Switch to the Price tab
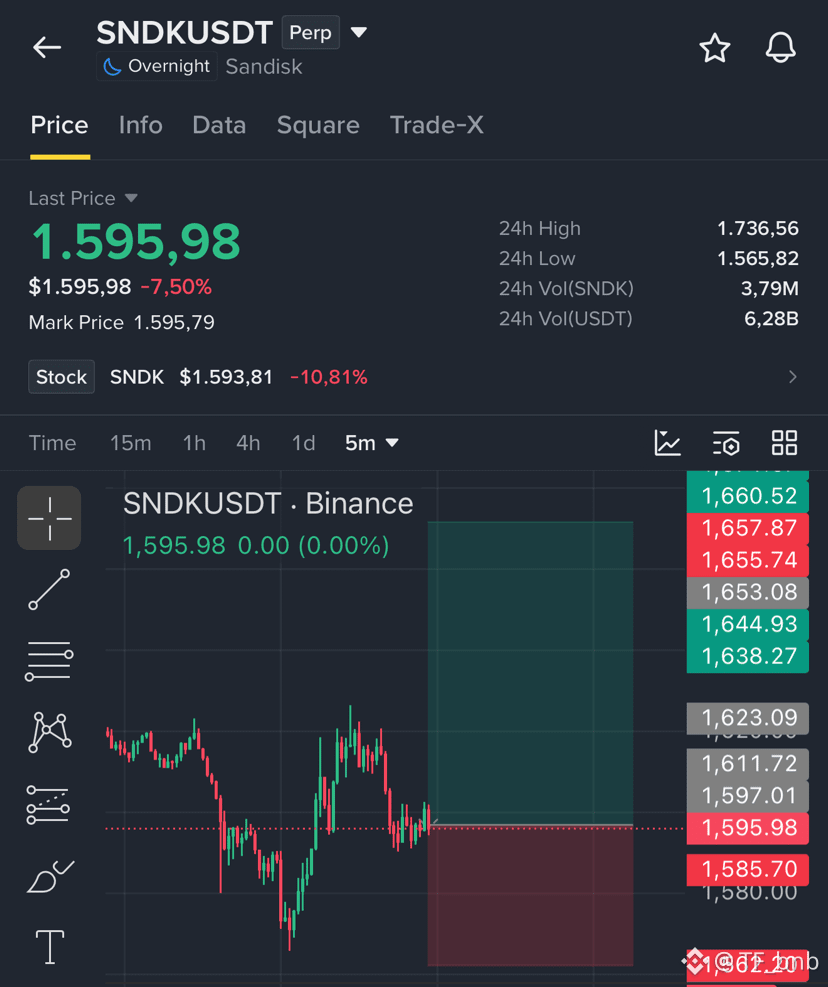 [x=60, y=125]
